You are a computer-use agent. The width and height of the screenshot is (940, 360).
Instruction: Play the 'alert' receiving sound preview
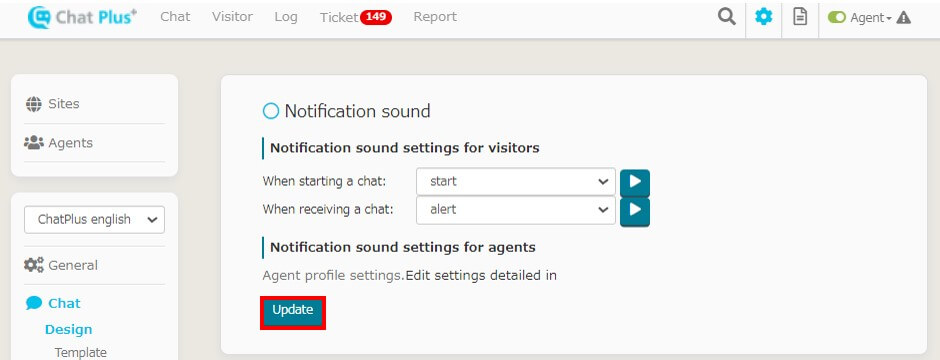tap(635, 211)
